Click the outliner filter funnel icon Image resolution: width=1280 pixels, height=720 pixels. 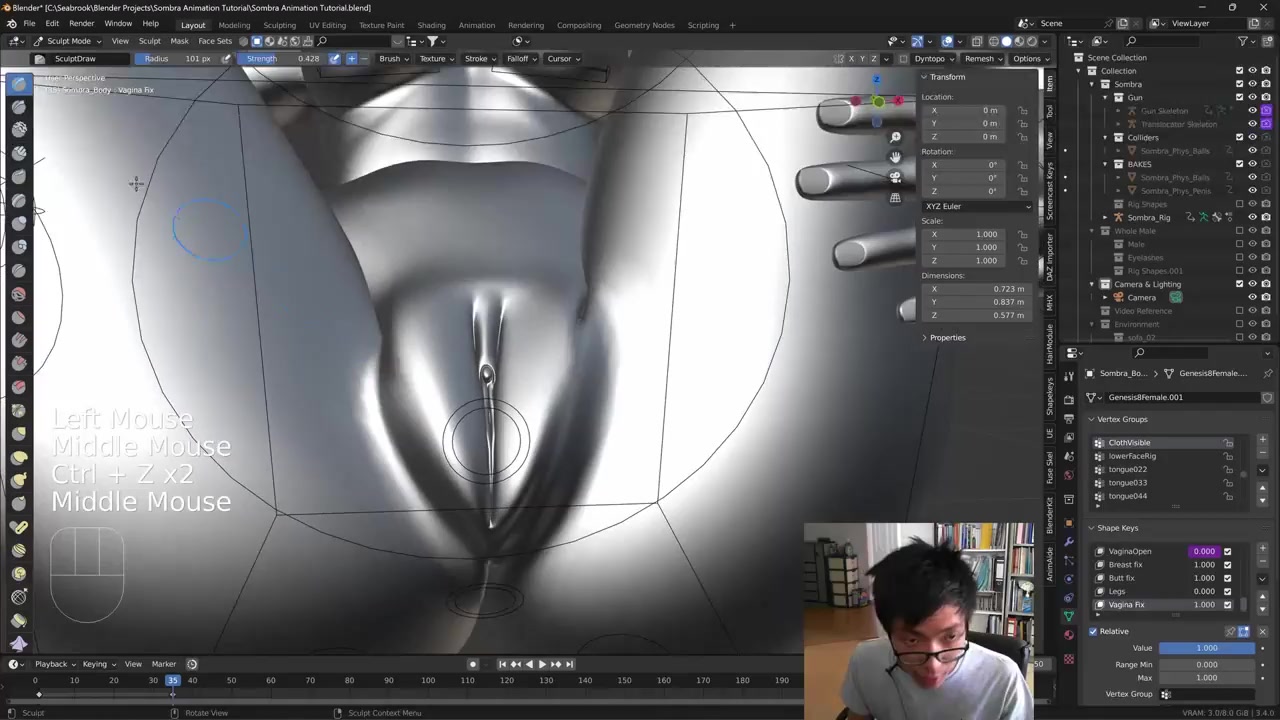[x=1243, y=41]
